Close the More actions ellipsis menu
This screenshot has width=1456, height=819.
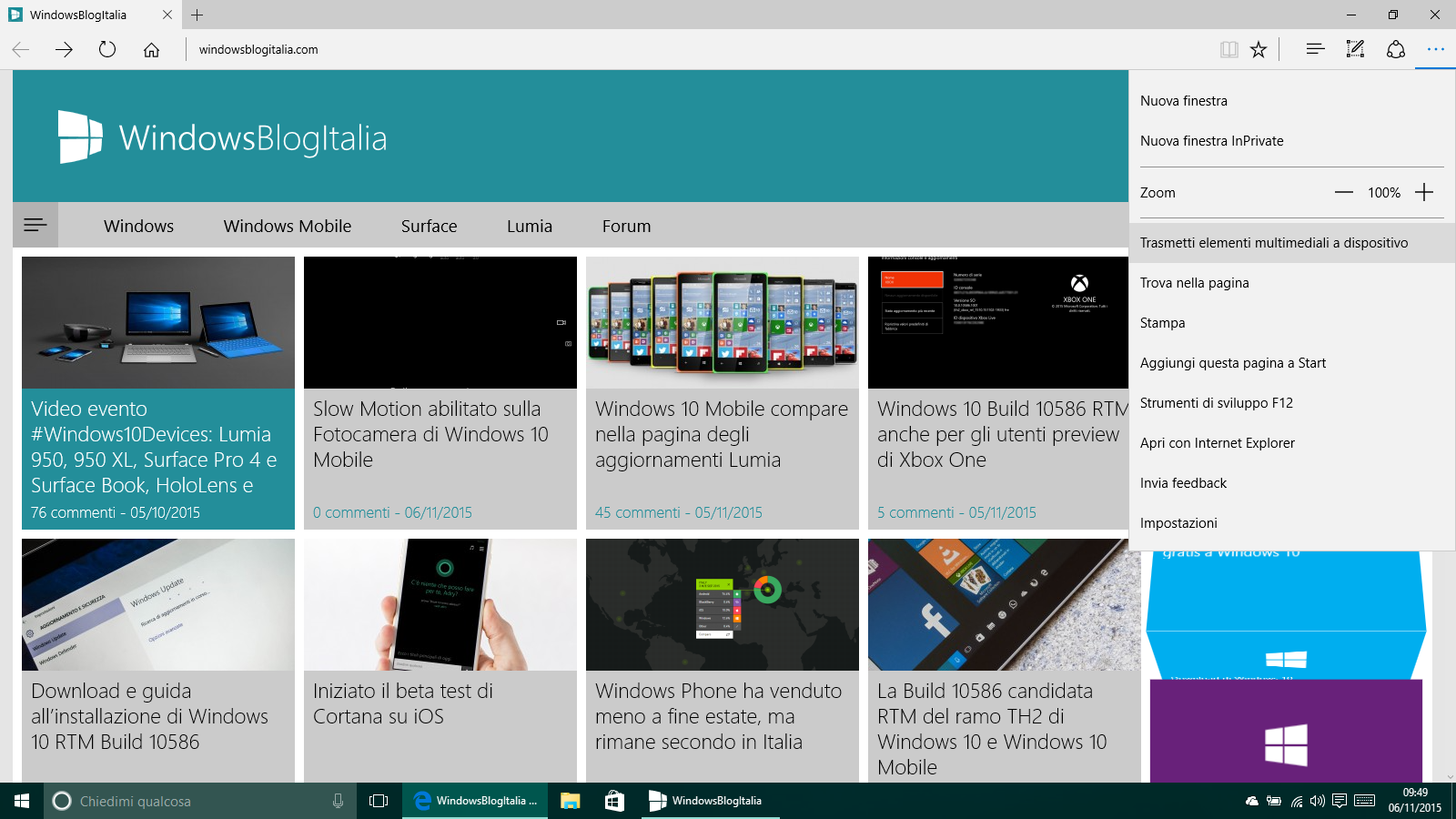(1436, 49)
